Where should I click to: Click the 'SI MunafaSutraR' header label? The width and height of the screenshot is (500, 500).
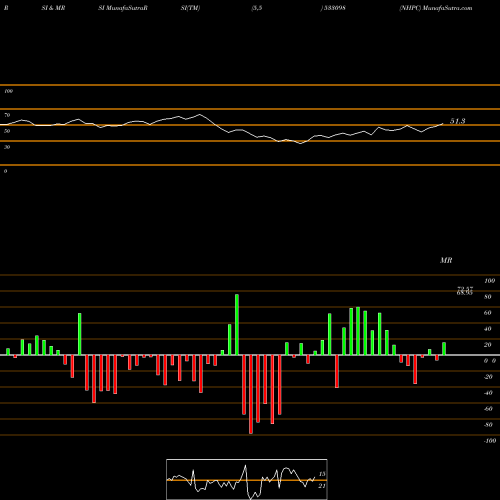[x=123, y=8]
